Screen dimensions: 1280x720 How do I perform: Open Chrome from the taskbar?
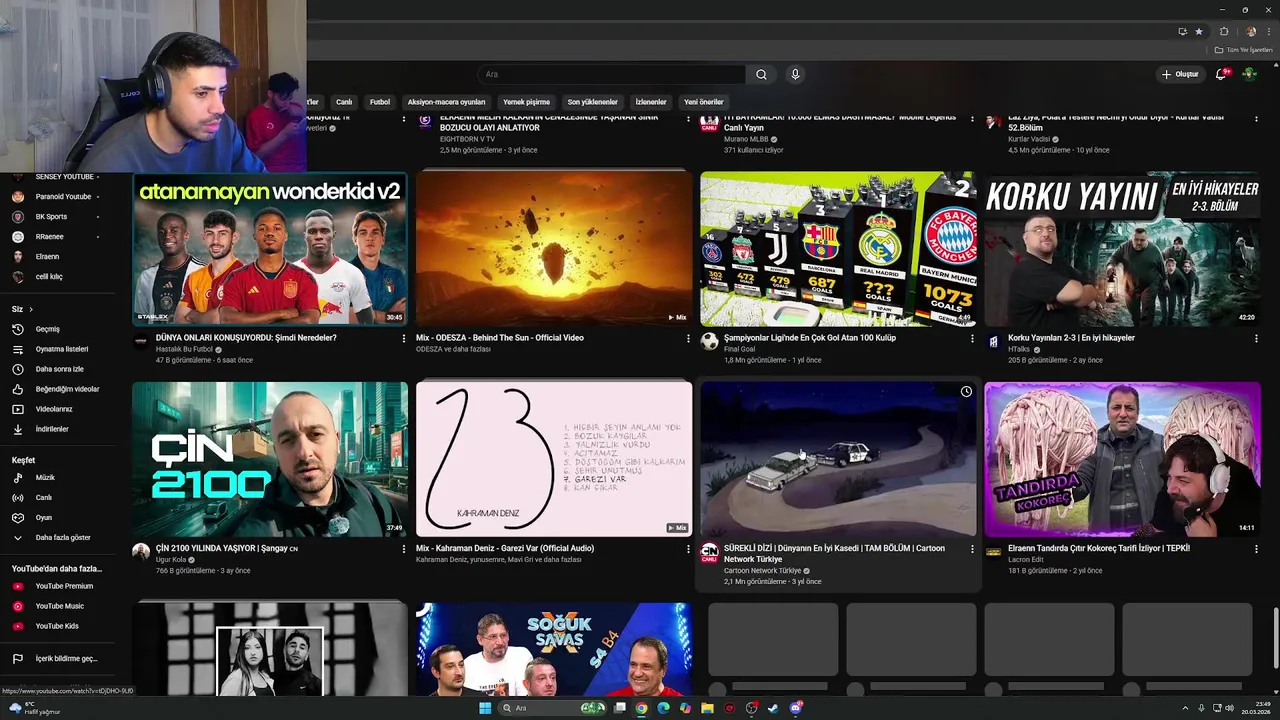pos(641,708)
